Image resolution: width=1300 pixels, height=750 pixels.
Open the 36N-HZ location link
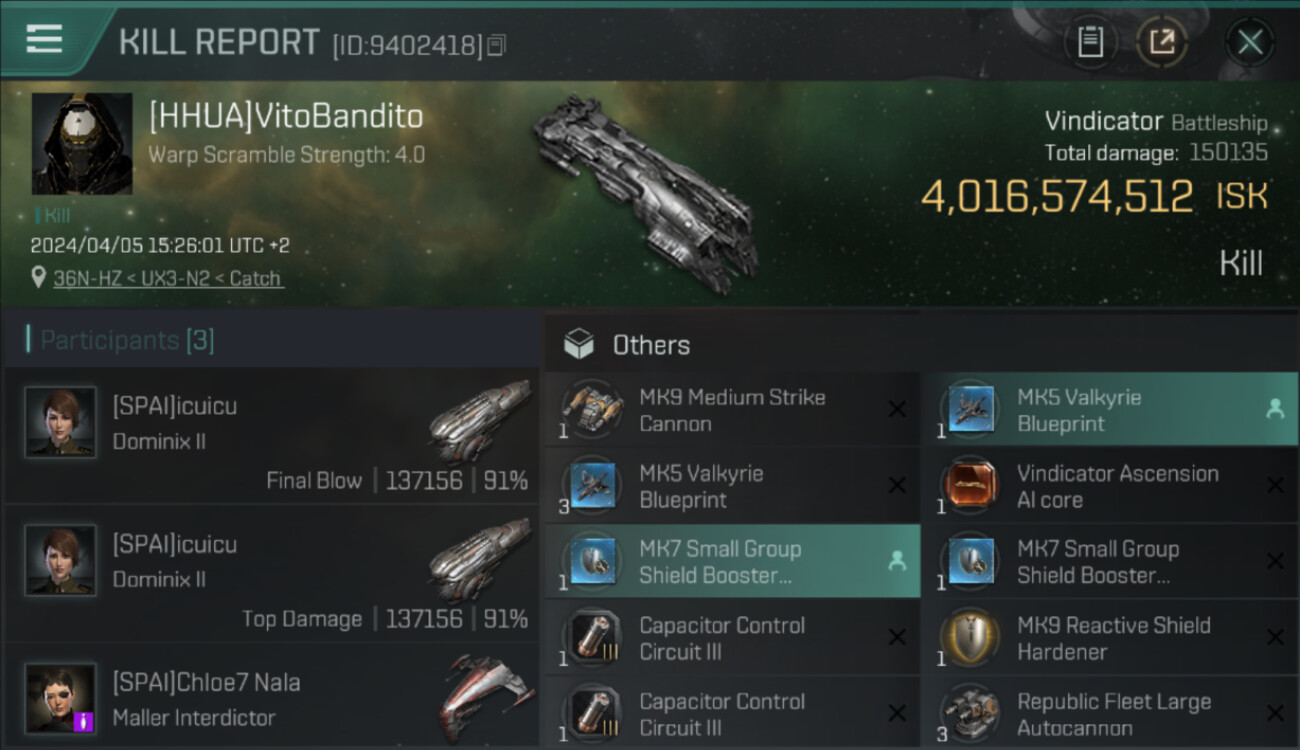[168, 279]
